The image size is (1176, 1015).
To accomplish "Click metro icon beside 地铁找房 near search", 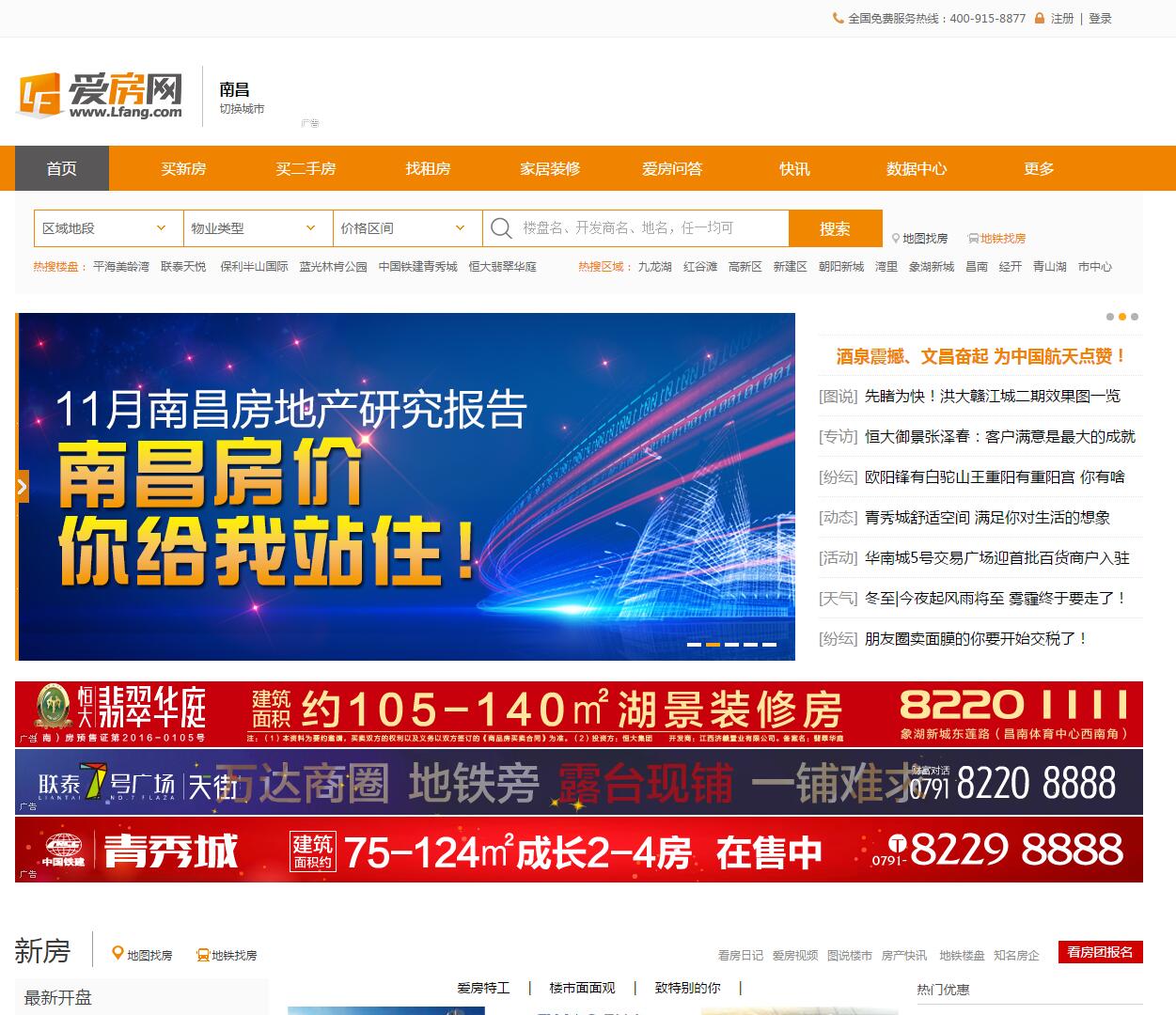I will coord(973,238).
